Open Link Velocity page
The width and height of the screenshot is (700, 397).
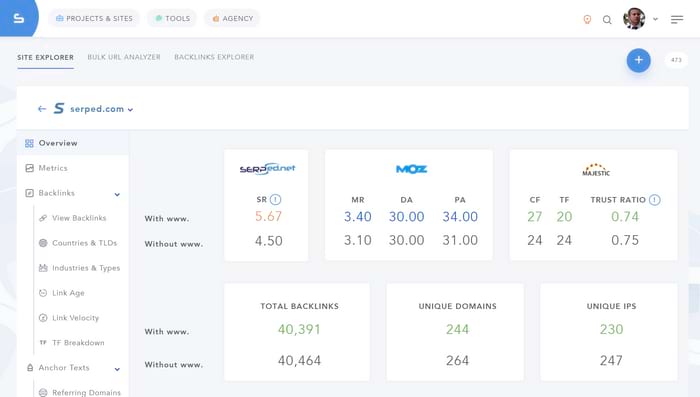pos(75,318)
